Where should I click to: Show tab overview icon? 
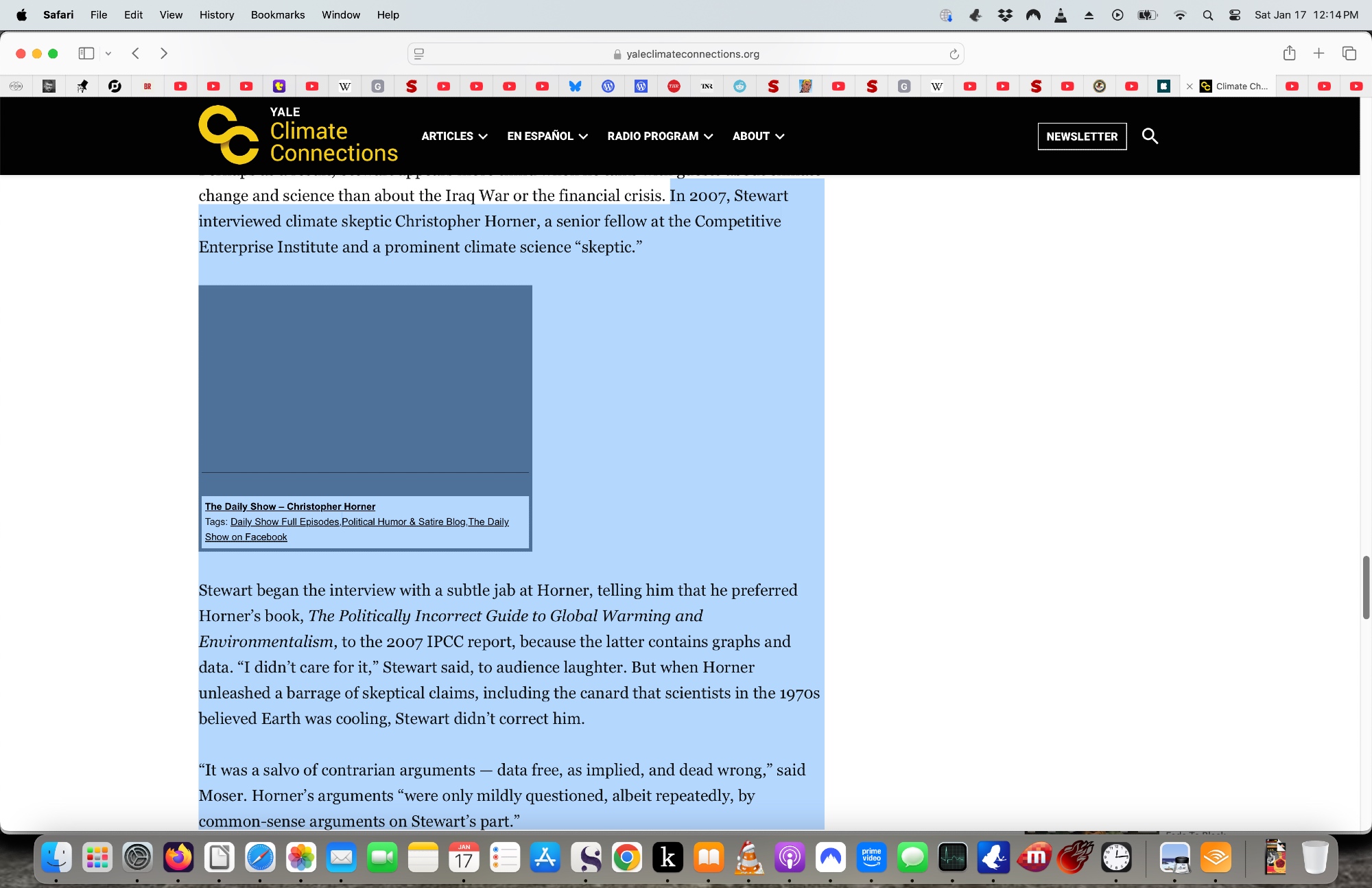(1349, 54)
